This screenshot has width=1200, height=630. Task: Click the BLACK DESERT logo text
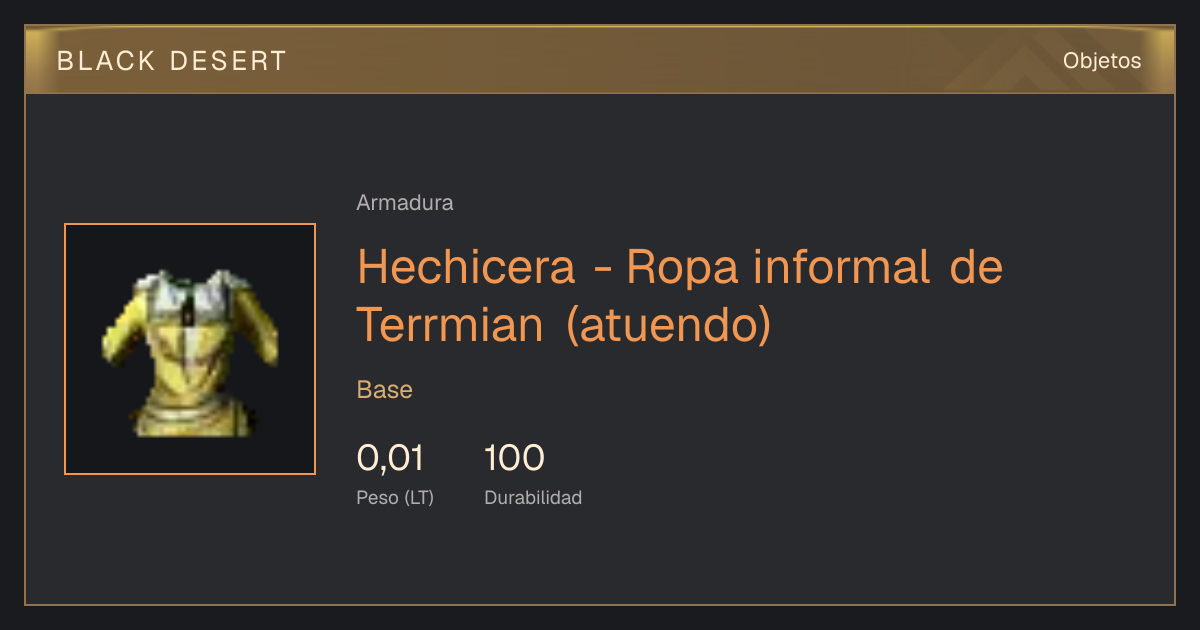tap(172, 61)
